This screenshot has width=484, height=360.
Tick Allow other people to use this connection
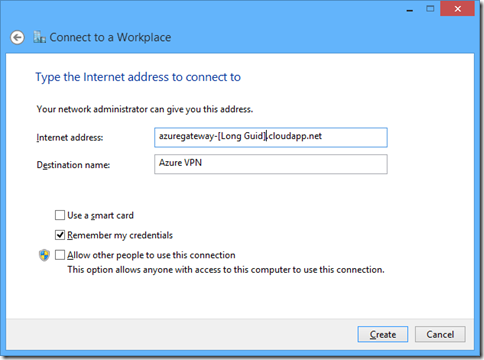tap(60, 255)
